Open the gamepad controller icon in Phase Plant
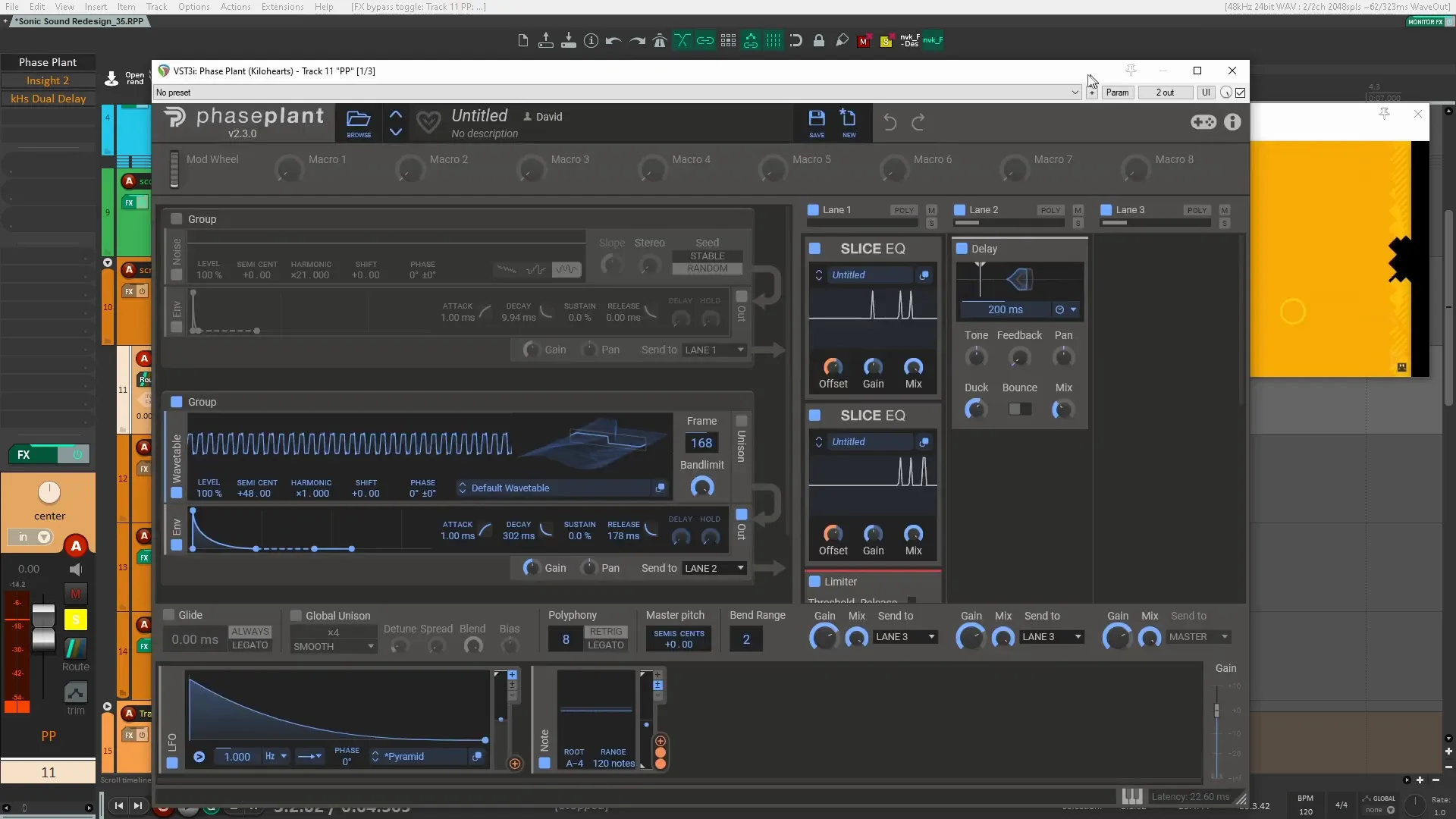Screen dimensions: 1456x819 [1203, 122]
